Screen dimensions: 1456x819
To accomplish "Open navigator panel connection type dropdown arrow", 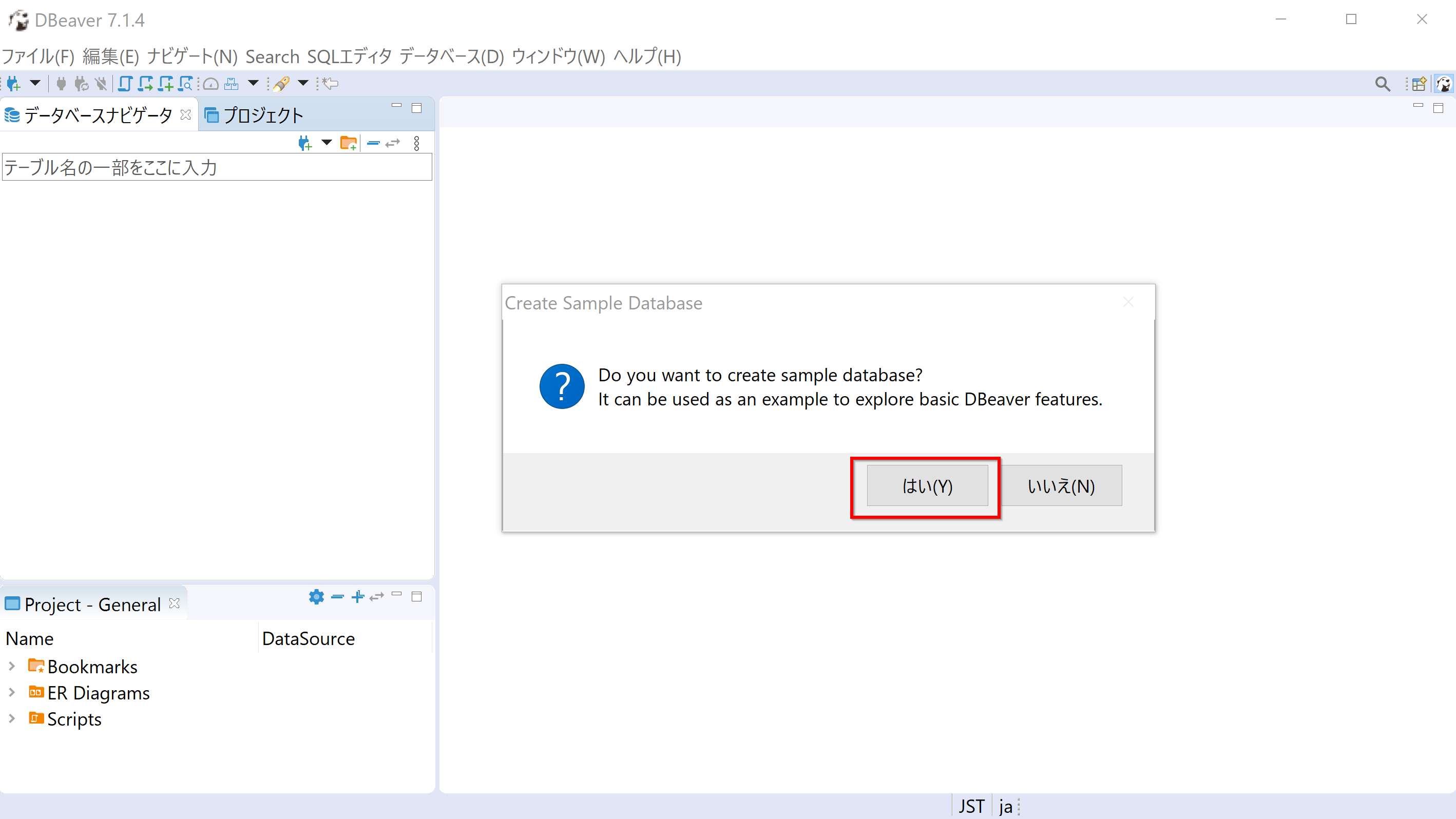I will tap(327, 143).
